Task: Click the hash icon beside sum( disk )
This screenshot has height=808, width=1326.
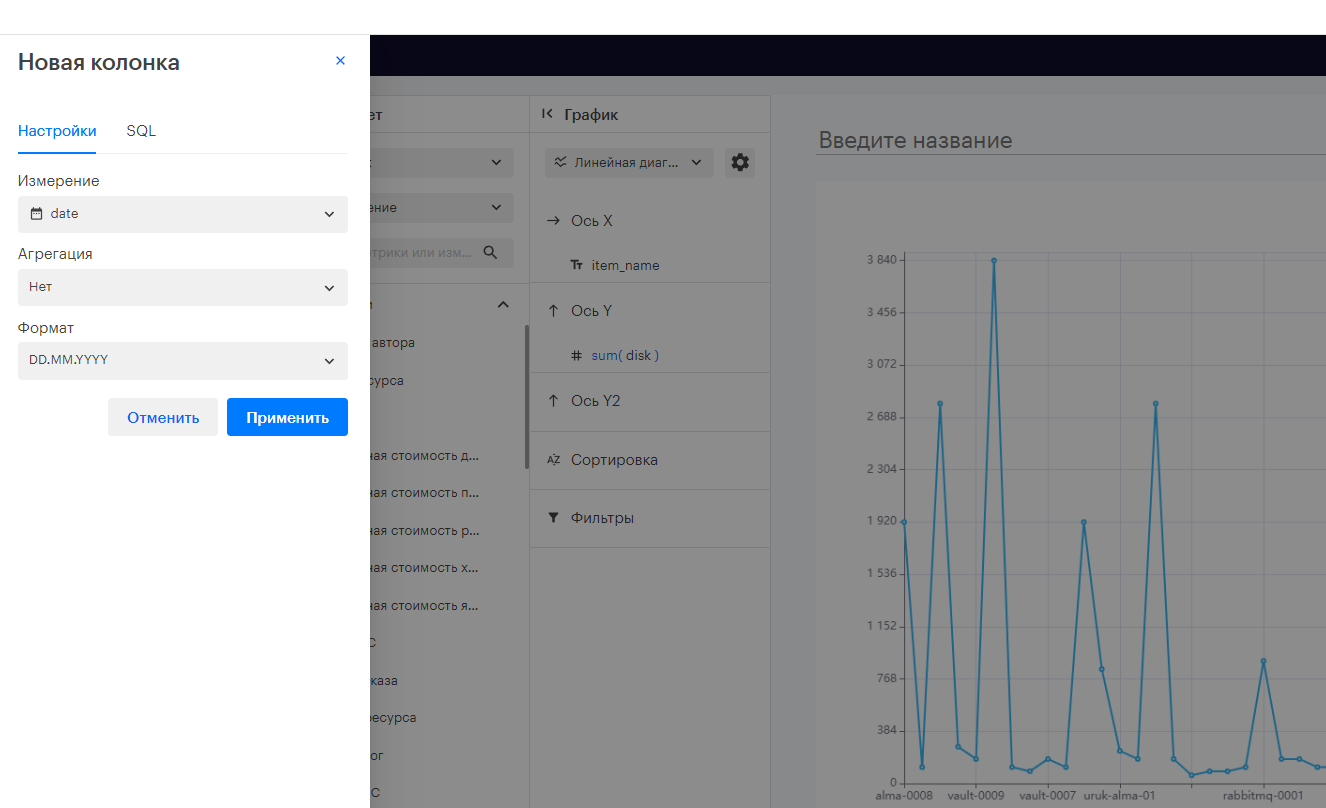Action: point(576,355)
